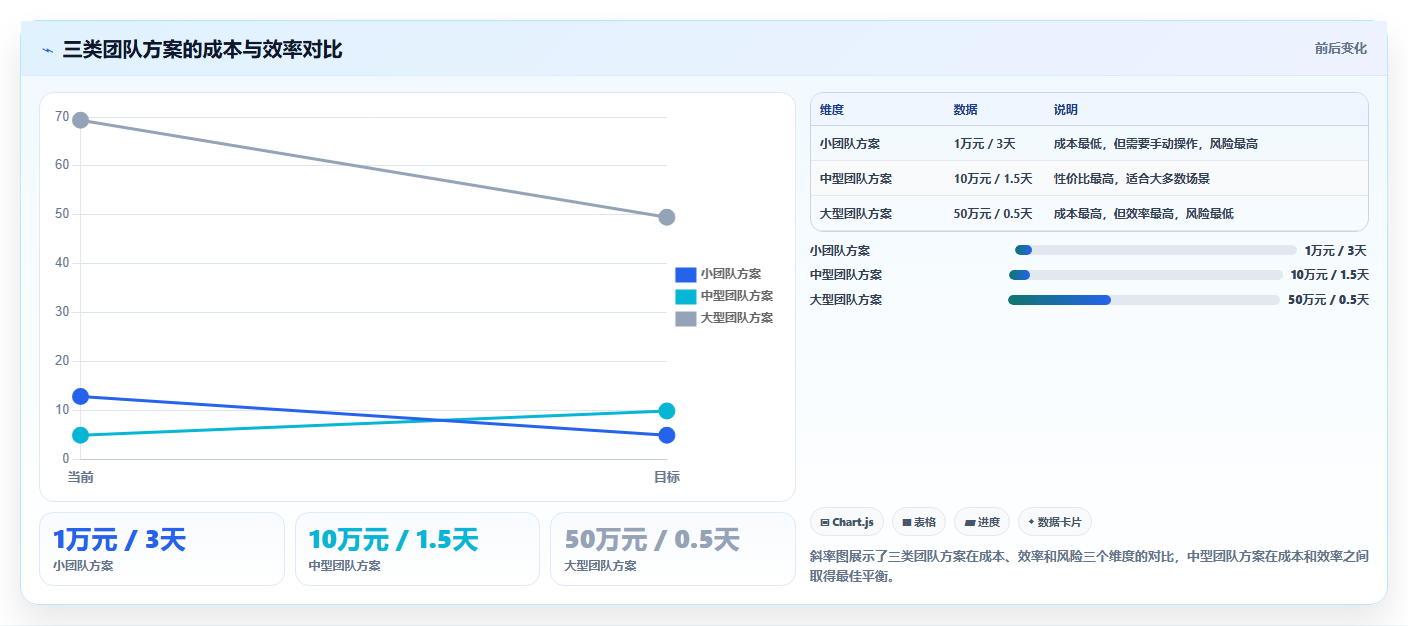
Task: Select the Chart.js tag chip
Action: [846, 522]
